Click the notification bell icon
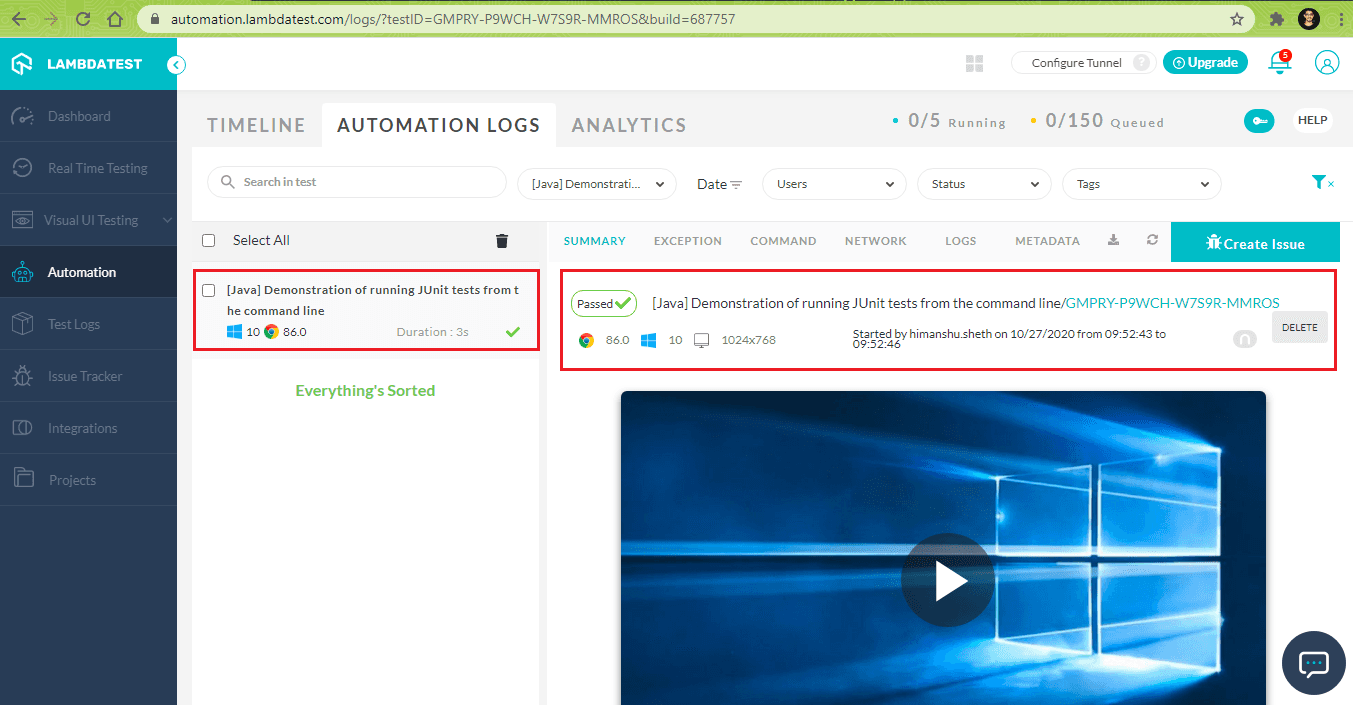Image resolution: width=1353 pixels, height=705 pixels. (x=1278, y=63)
